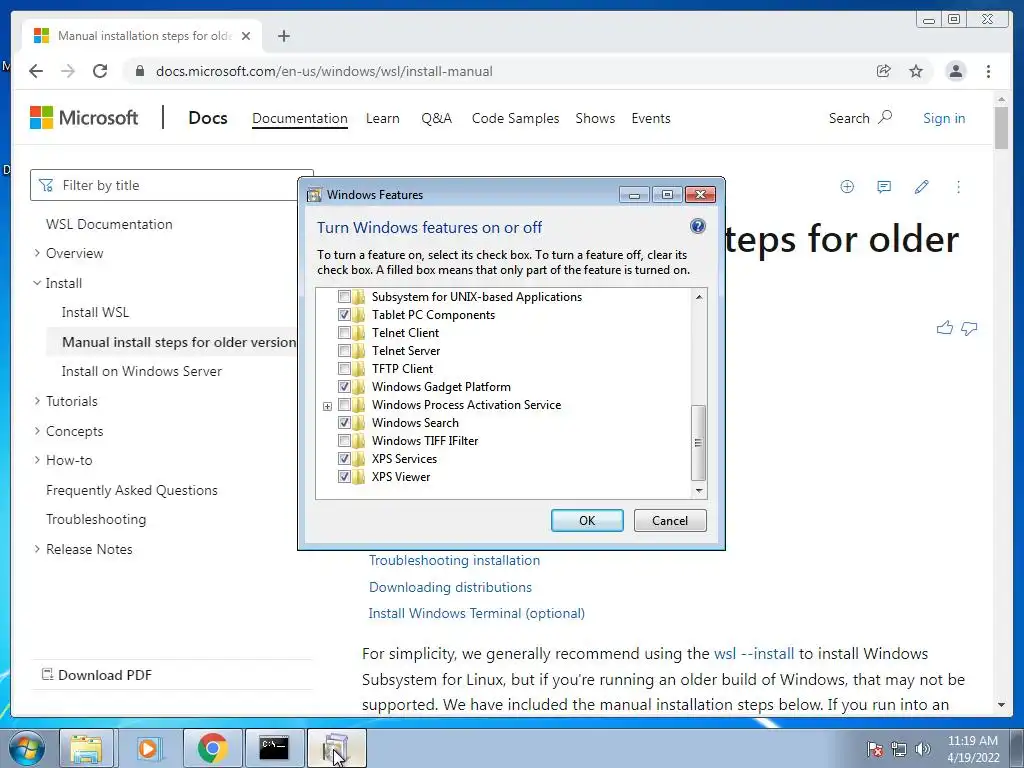Click the thumbs up icon
This screenshot has height=768, width=1024.
pyautogui.click(x=944, y=328)
